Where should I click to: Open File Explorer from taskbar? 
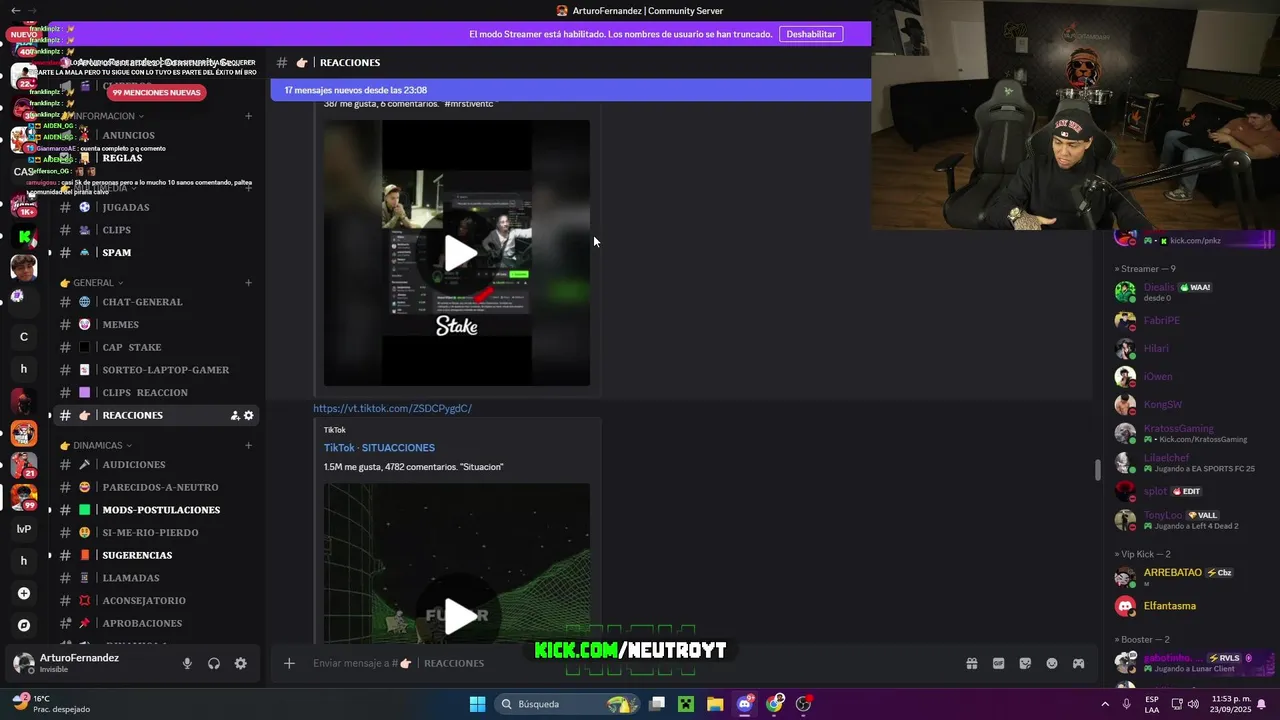click(x=715, y=704)
